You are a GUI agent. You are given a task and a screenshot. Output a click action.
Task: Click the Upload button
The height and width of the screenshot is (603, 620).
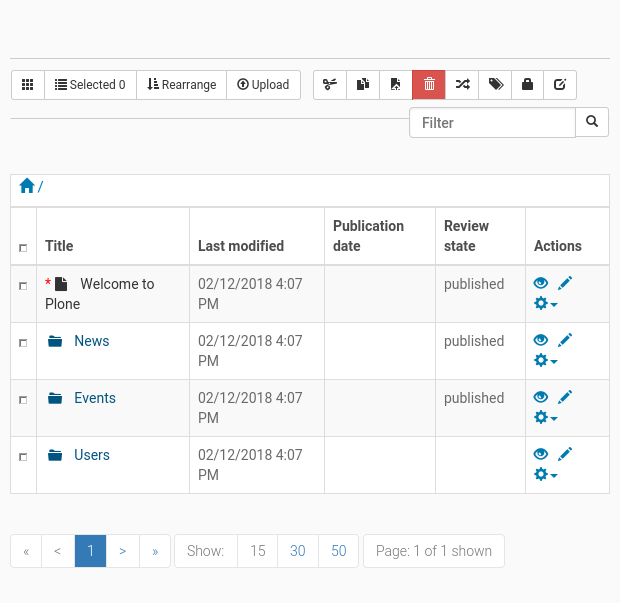pos(263,85)
